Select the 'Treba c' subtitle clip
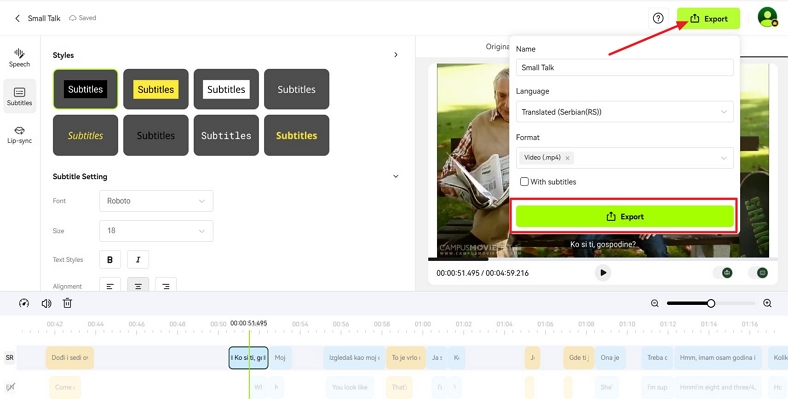Viewport: 788px width, 399px height. (x=657, y=358)
